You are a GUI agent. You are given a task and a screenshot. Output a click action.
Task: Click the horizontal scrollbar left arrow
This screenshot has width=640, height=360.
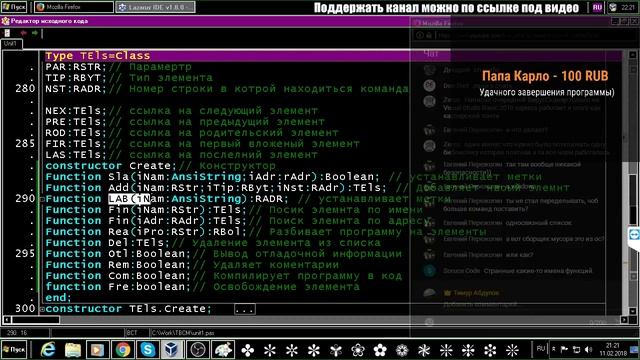(x=7, y=320)
